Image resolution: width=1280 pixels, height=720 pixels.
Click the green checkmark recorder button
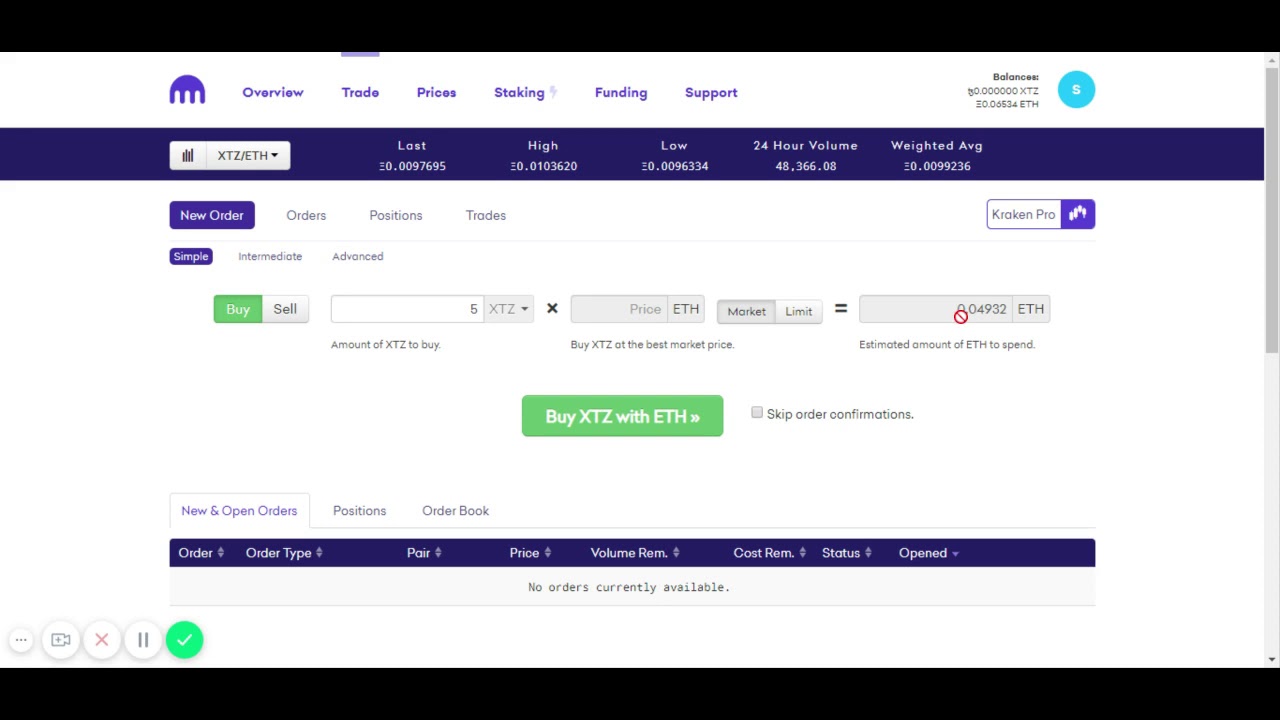coord(184,640)
